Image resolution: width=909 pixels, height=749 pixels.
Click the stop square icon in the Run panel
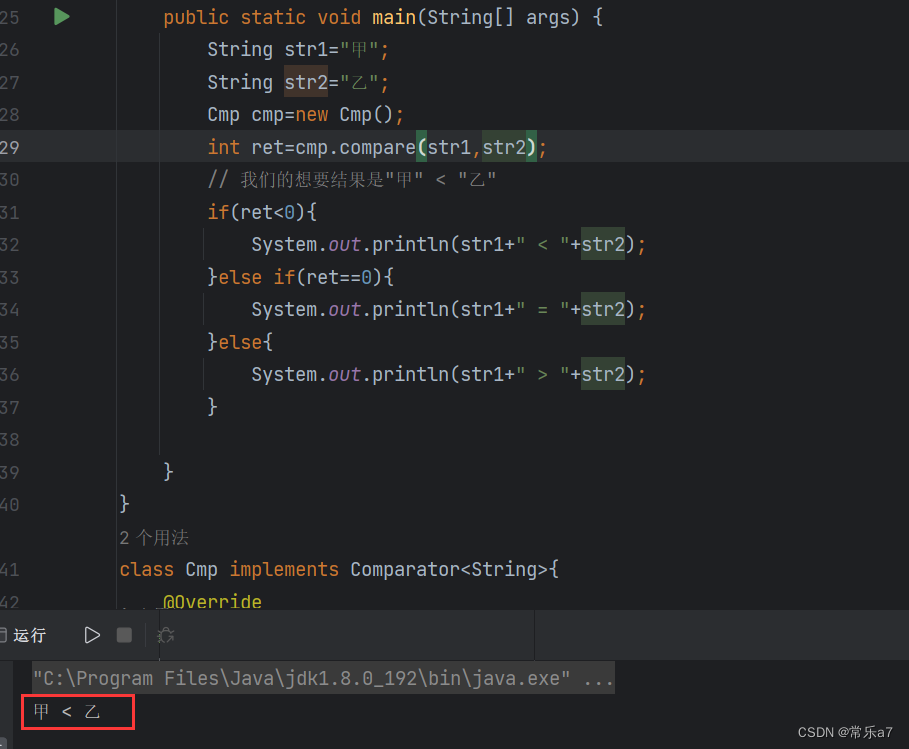[124, 635]
